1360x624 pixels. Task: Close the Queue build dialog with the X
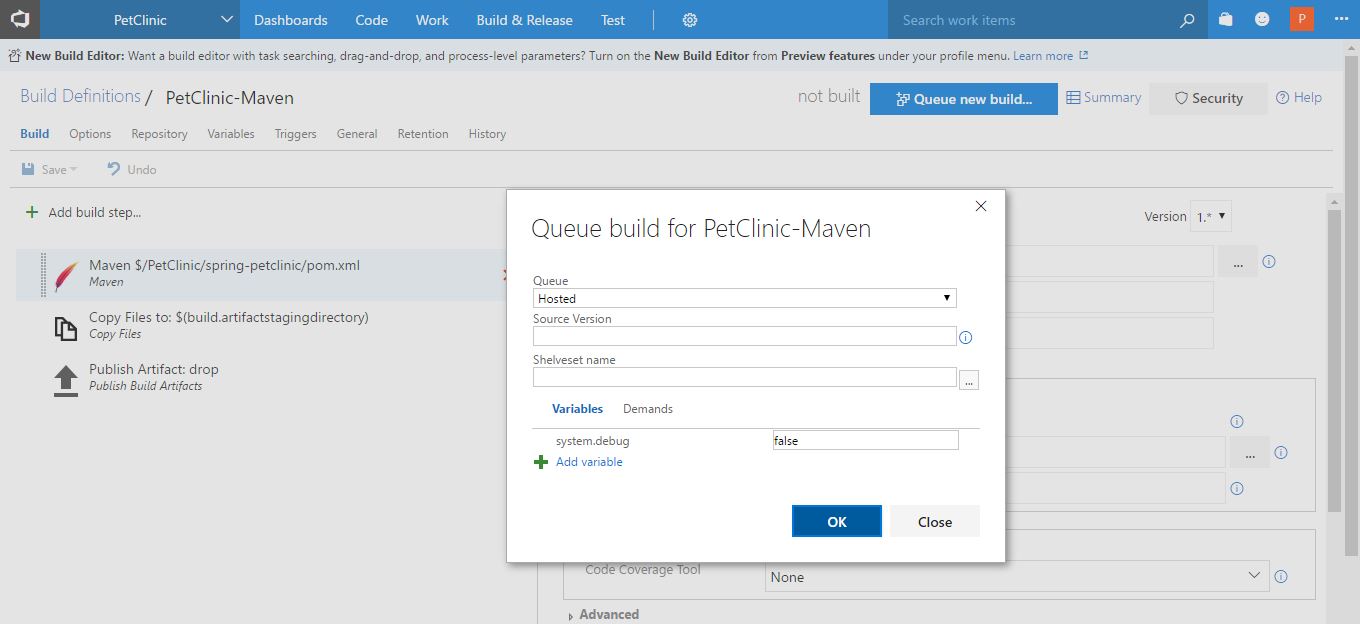pyautogui.click(x=981, y=206)
